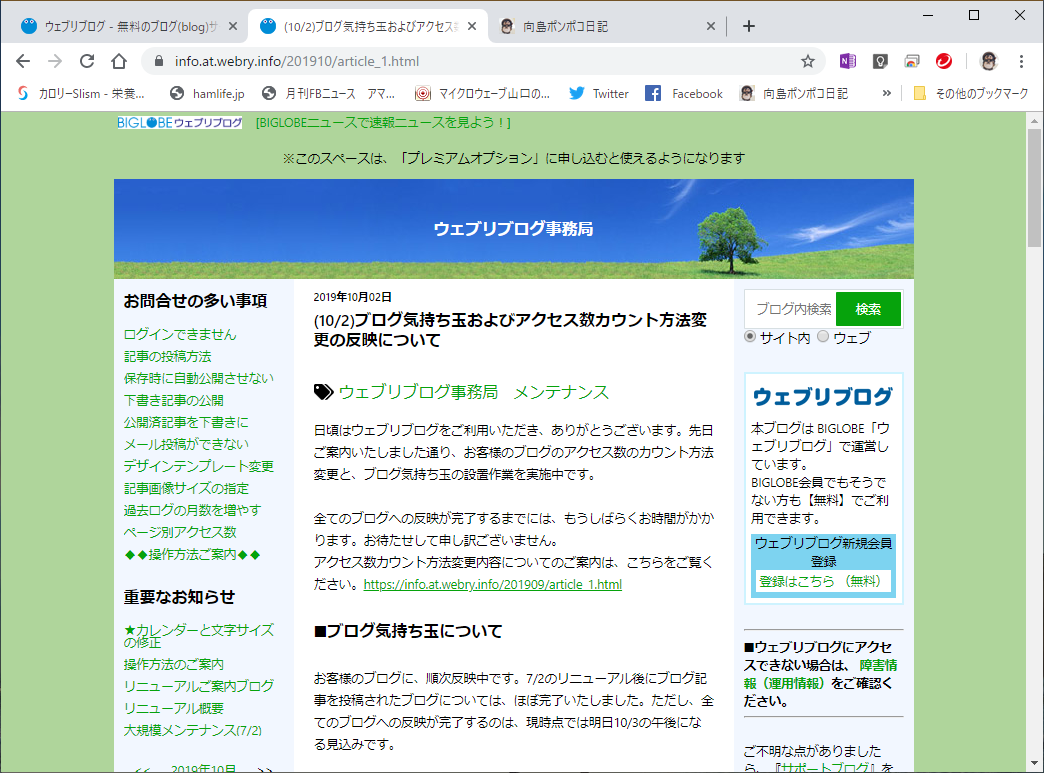Viewport: 1044px width, 773px height.
Task: Click the ブログ内検索 search field
Action: click(x=791, y=309)
